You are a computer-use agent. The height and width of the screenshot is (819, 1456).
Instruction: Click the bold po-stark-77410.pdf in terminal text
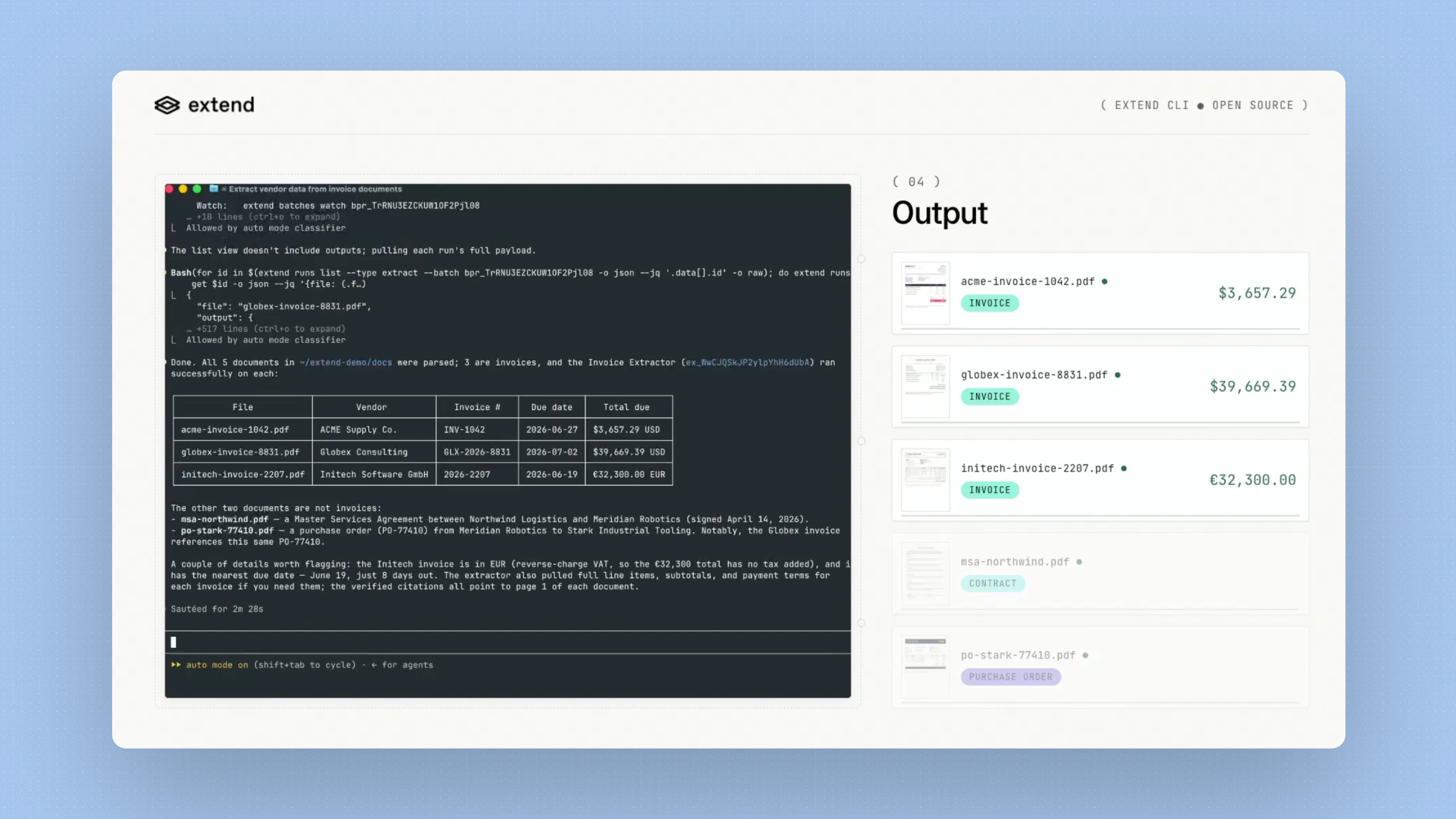coord(227,531)
